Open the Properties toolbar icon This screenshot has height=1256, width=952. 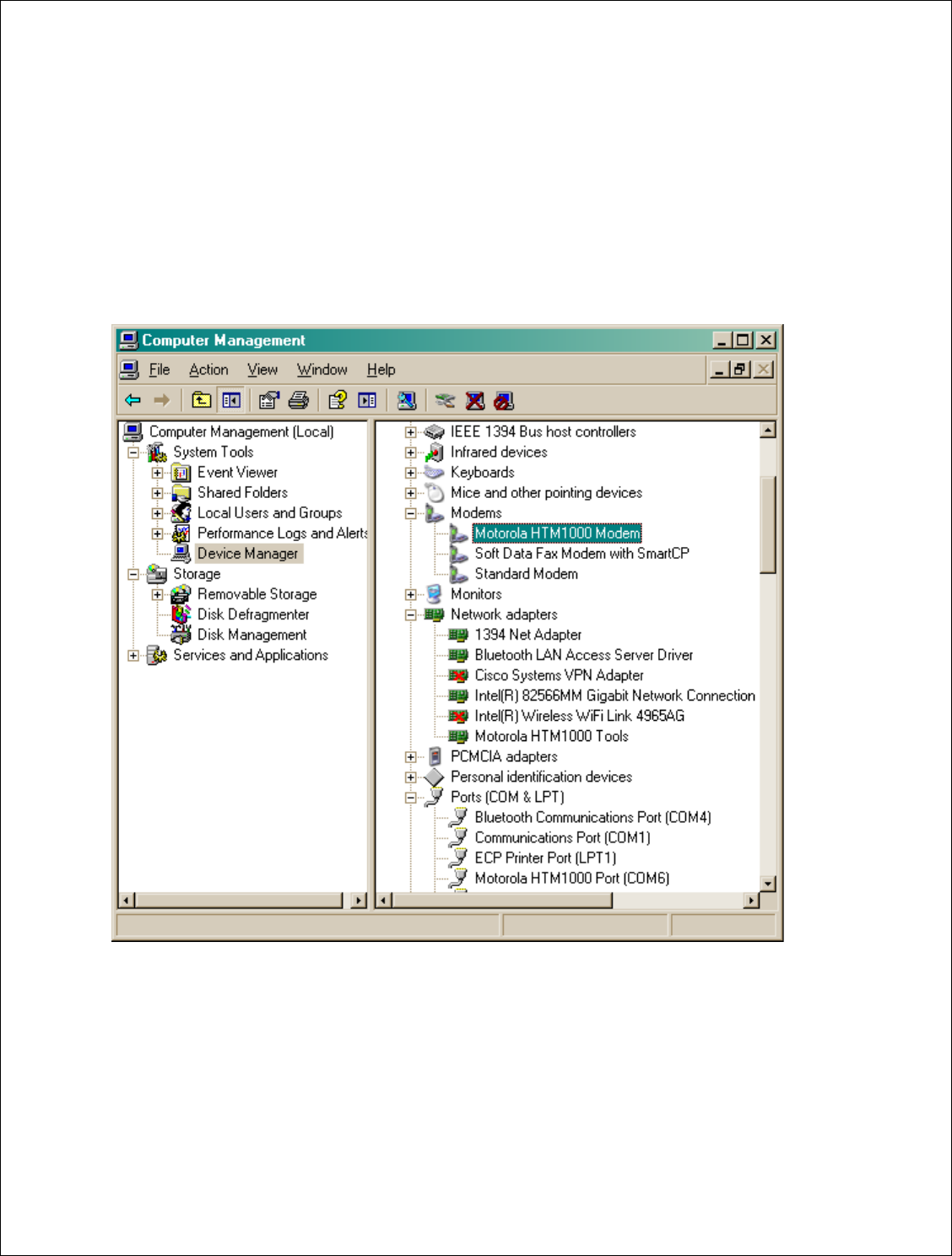[x=269, y=400]
